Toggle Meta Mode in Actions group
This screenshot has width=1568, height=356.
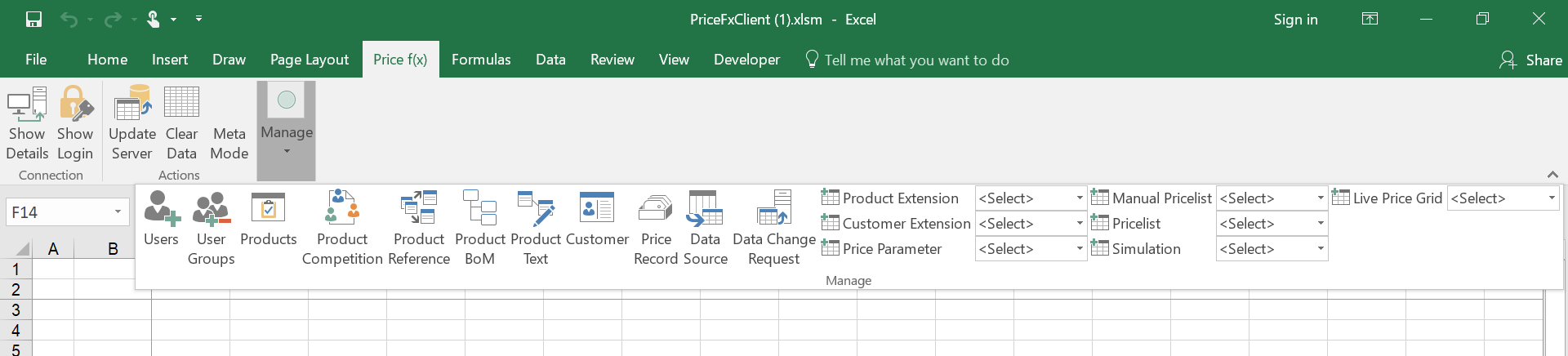coord(229,143)
